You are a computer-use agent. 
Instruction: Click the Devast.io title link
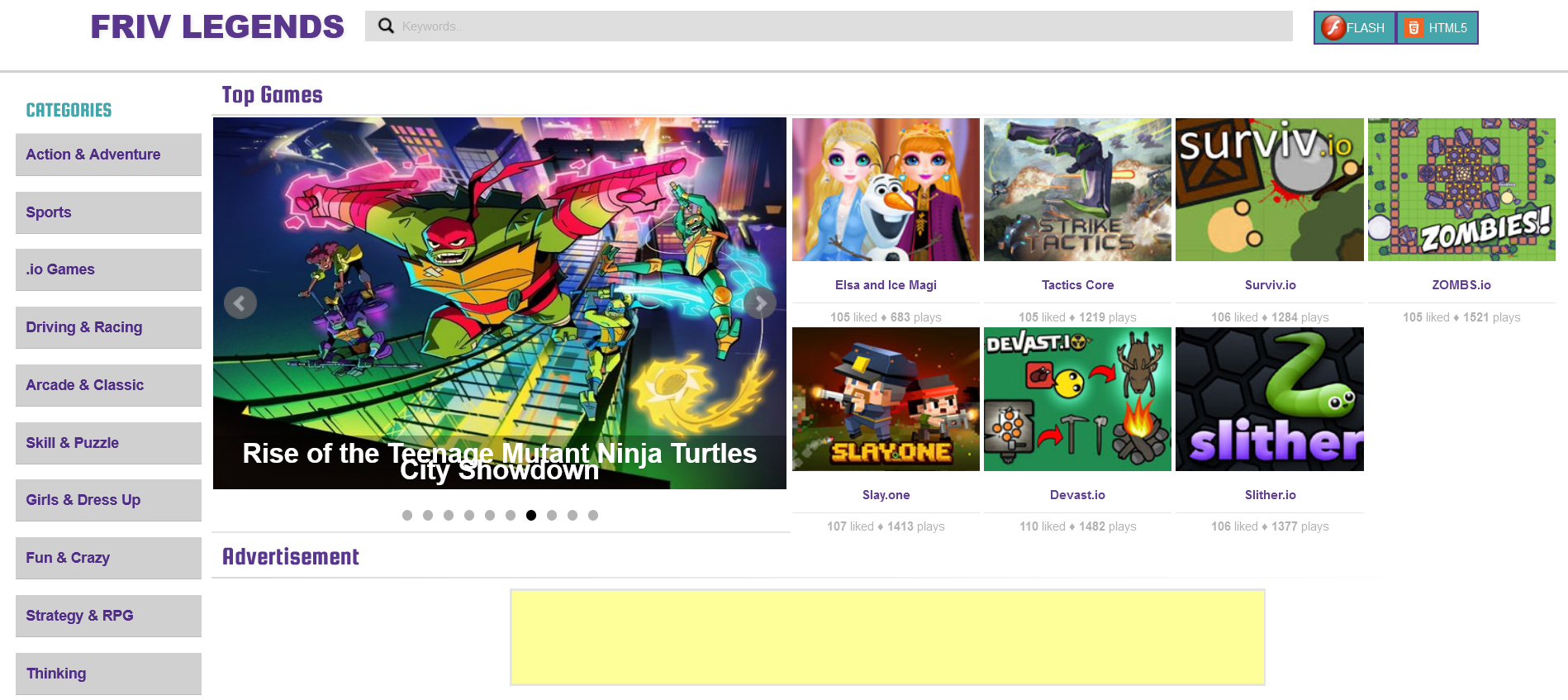(1077, 495)
